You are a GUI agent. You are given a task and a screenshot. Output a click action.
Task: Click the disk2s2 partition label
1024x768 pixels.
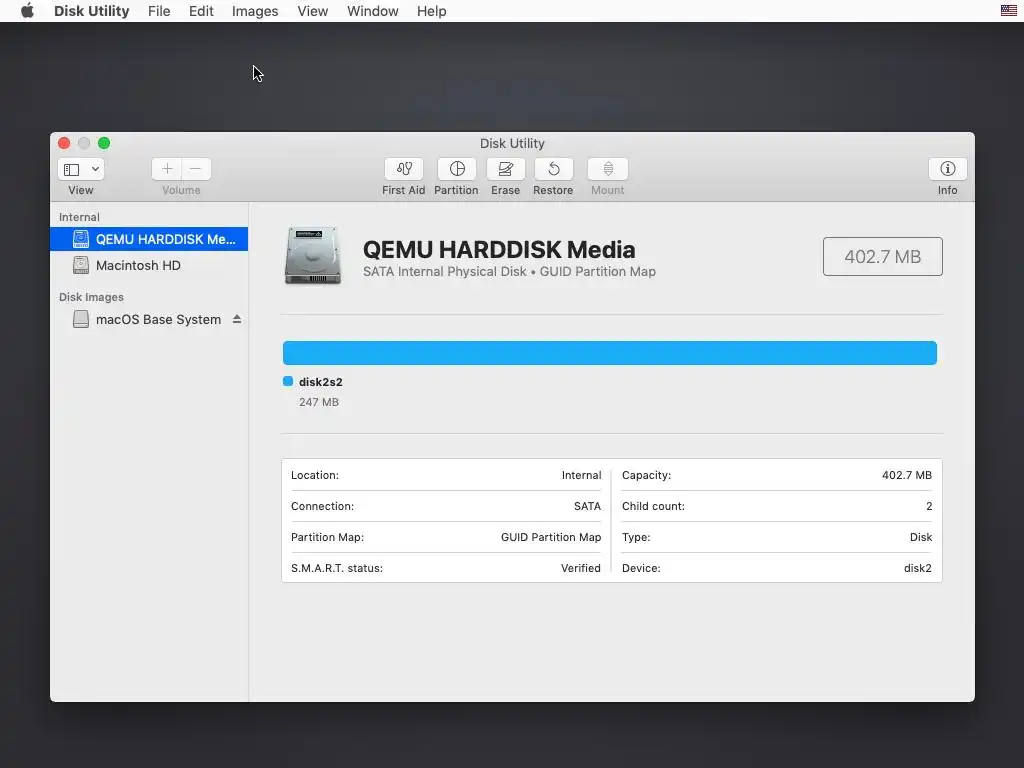[x=321, y=382]
